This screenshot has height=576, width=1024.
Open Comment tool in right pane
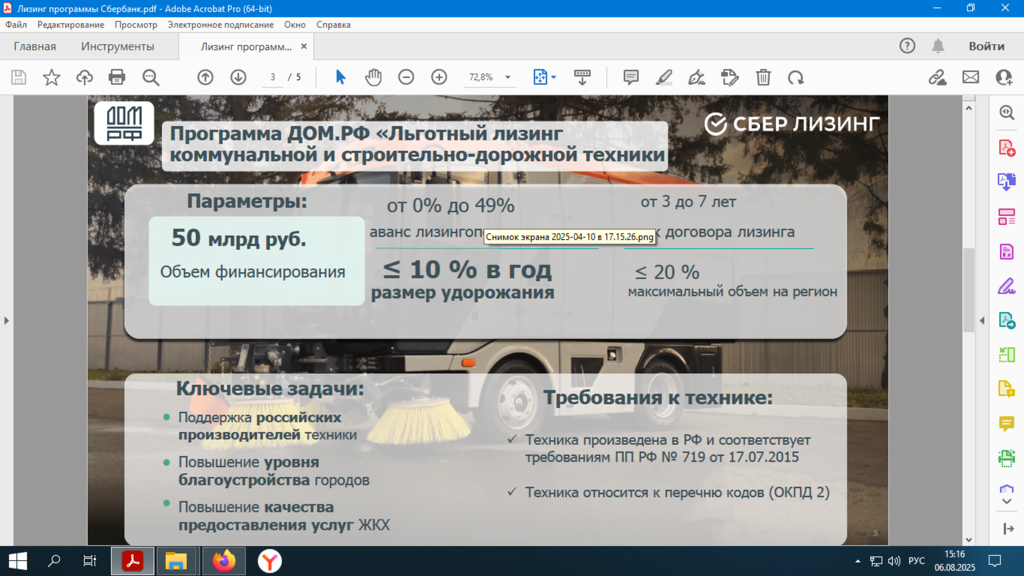(1006, 424)
